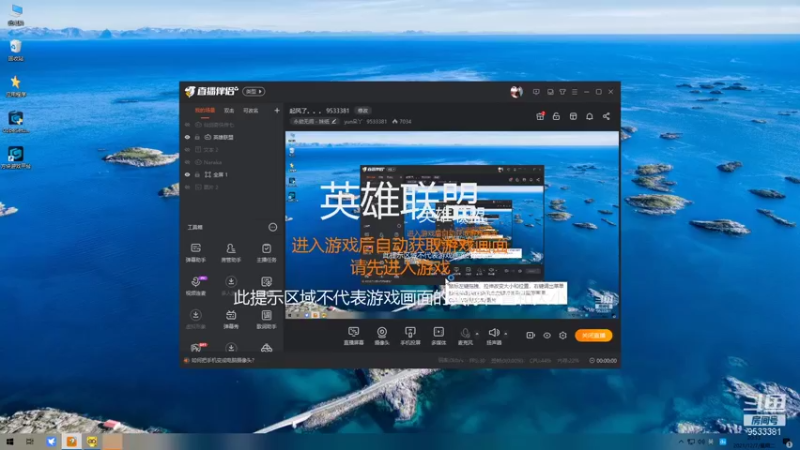This screenshot has width=800, height=450.
Task: Click the shirt skin icon in title bar
Action: [562, 92]
